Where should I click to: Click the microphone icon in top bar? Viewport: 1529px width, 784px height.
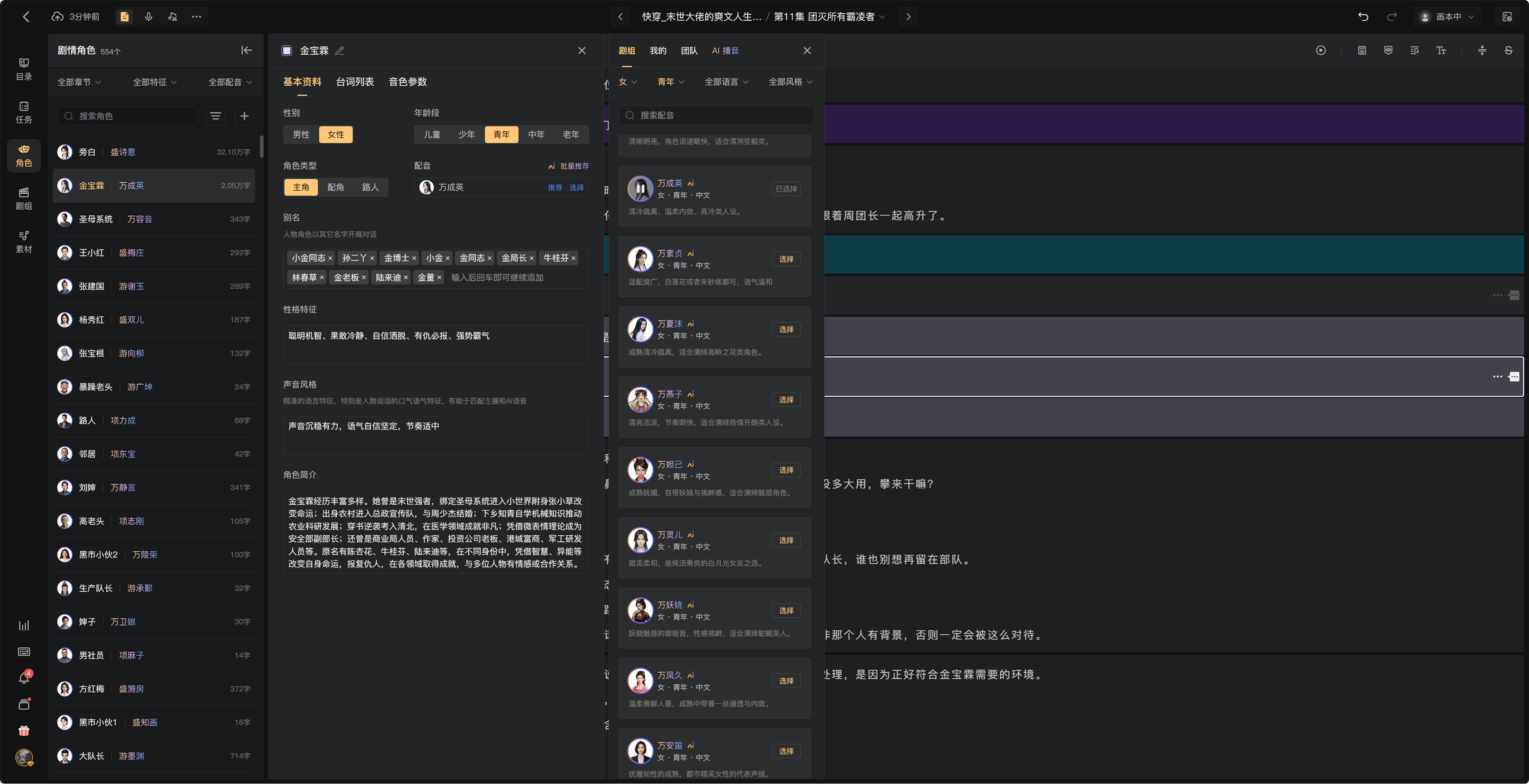pyautogui.click(x=149, y=17)
